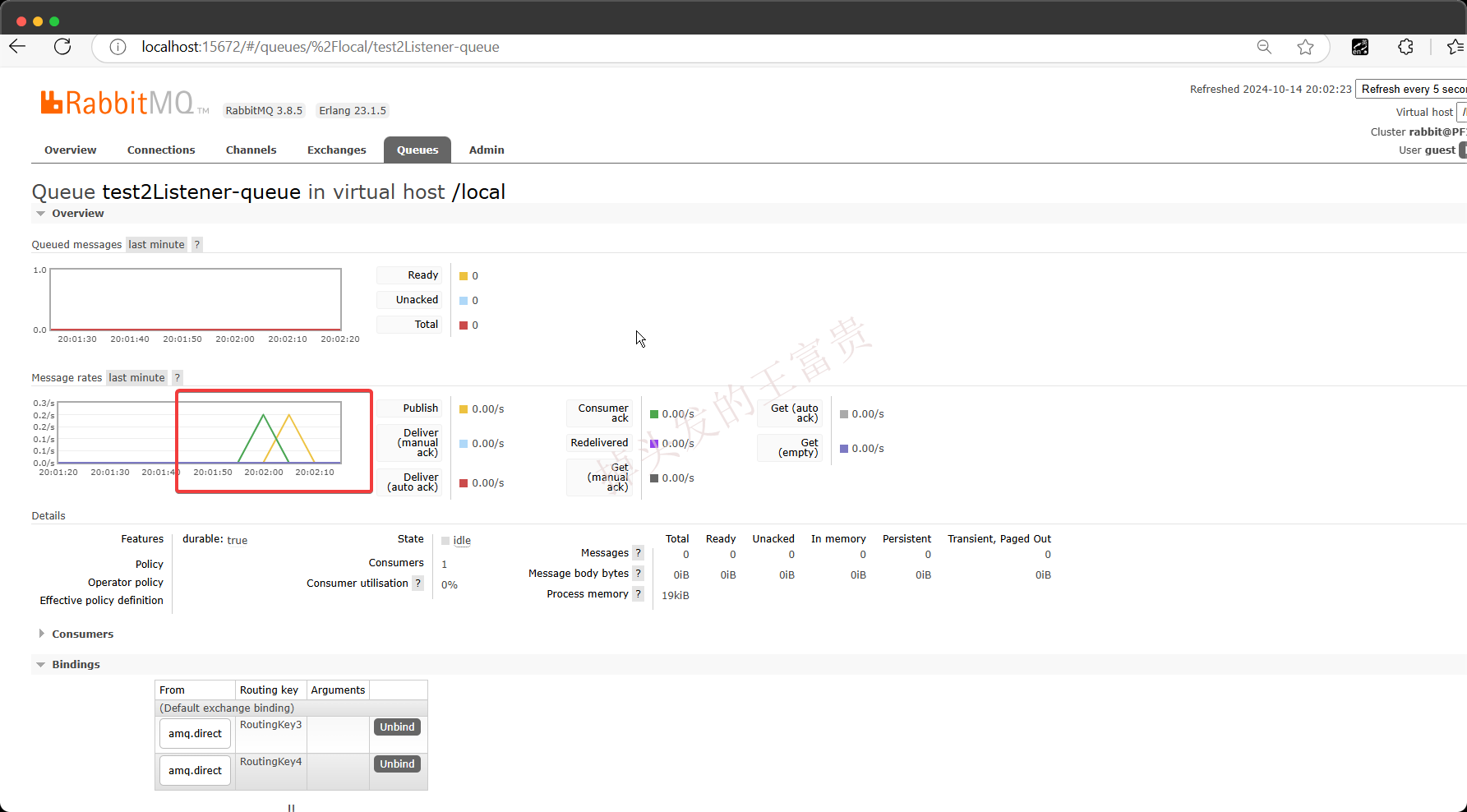Viewport: 1467px width, 812px height.
Task: Click the RabbitMQ 3.8.5 version label
Action: click(264, 110)
